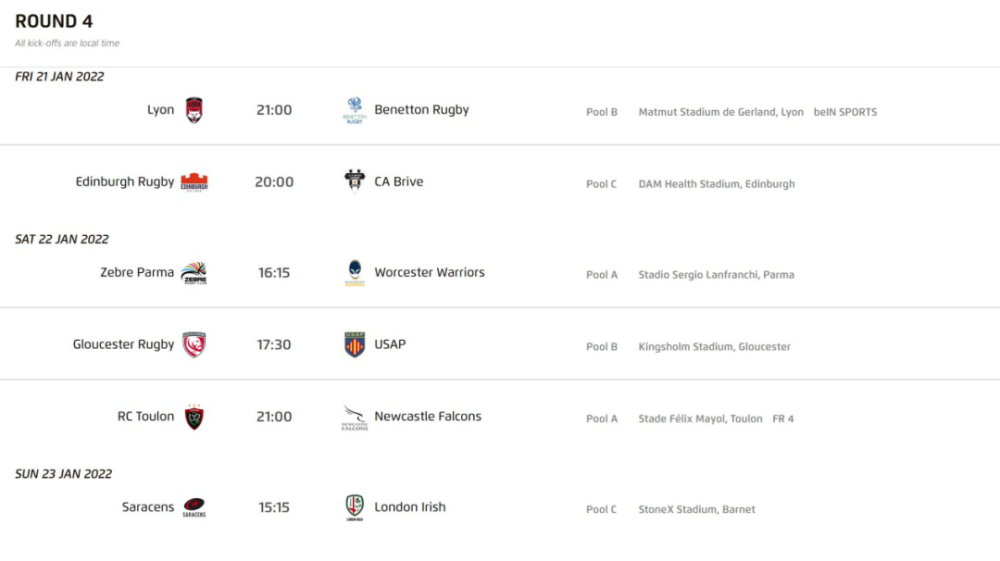Screen dimensions: 1000x561
Task: Open the Edinburgh Rugby castle logo
Action: 194,182
